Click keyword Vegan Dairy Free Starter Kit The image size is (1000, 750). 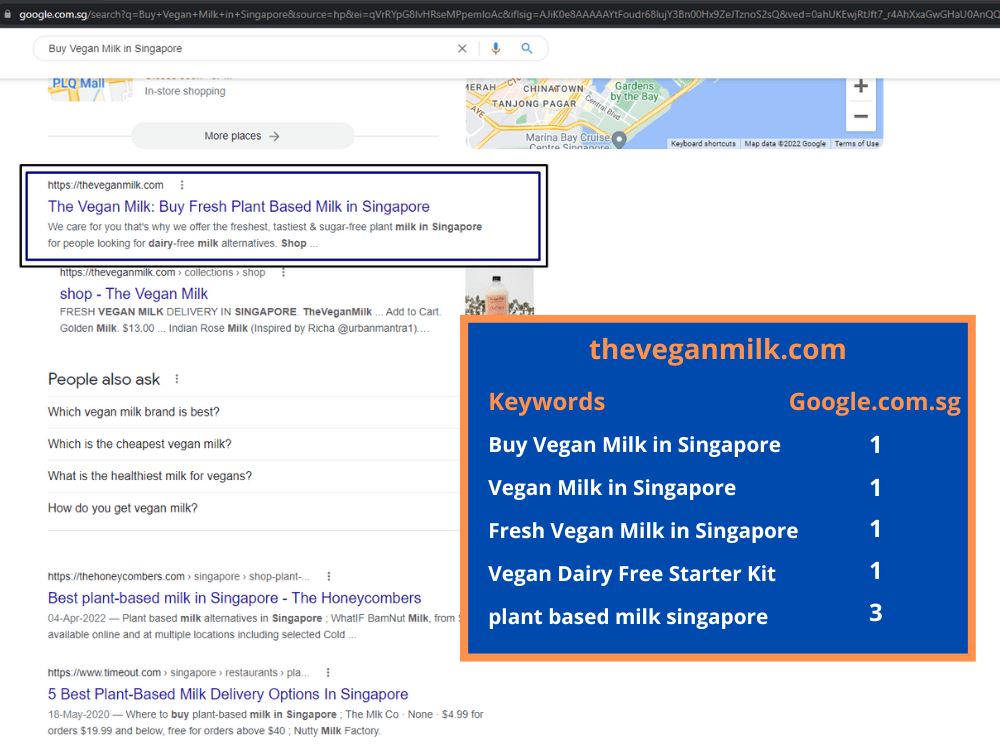tap(631, 573)
